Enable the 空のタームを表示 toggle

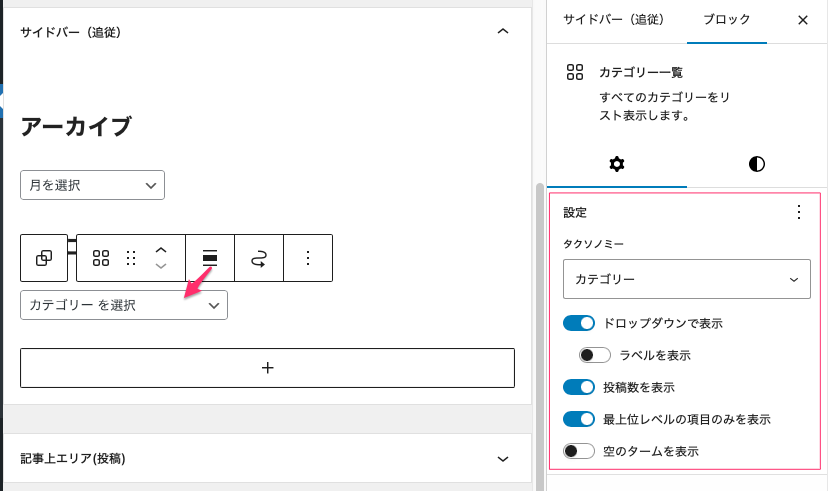(579, 451)
